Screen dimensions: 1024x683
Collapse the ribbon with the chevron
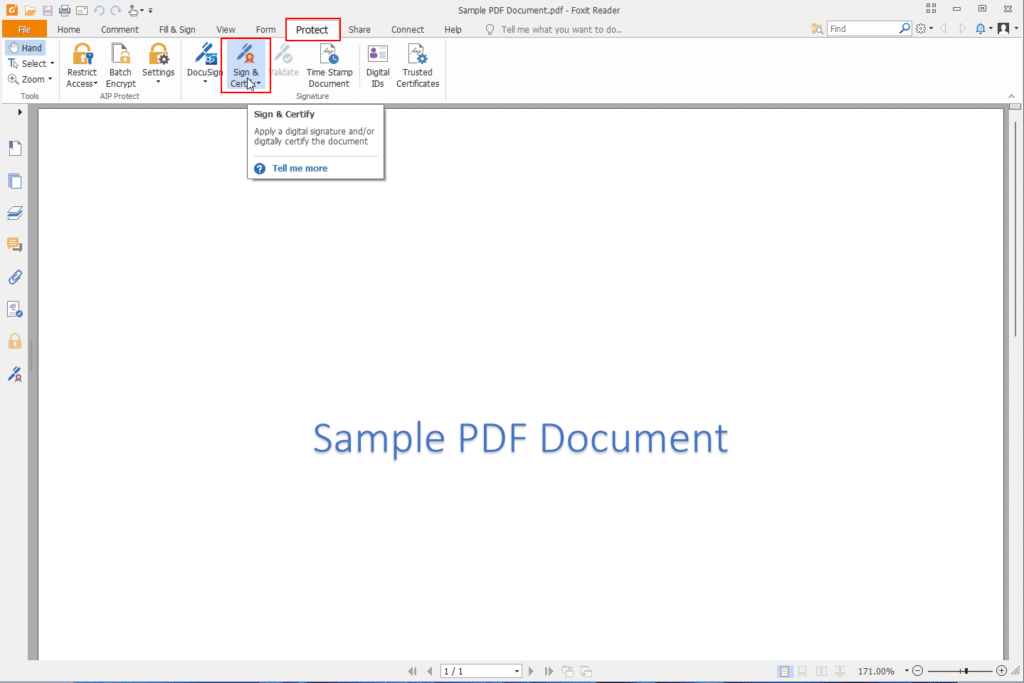1012,97
